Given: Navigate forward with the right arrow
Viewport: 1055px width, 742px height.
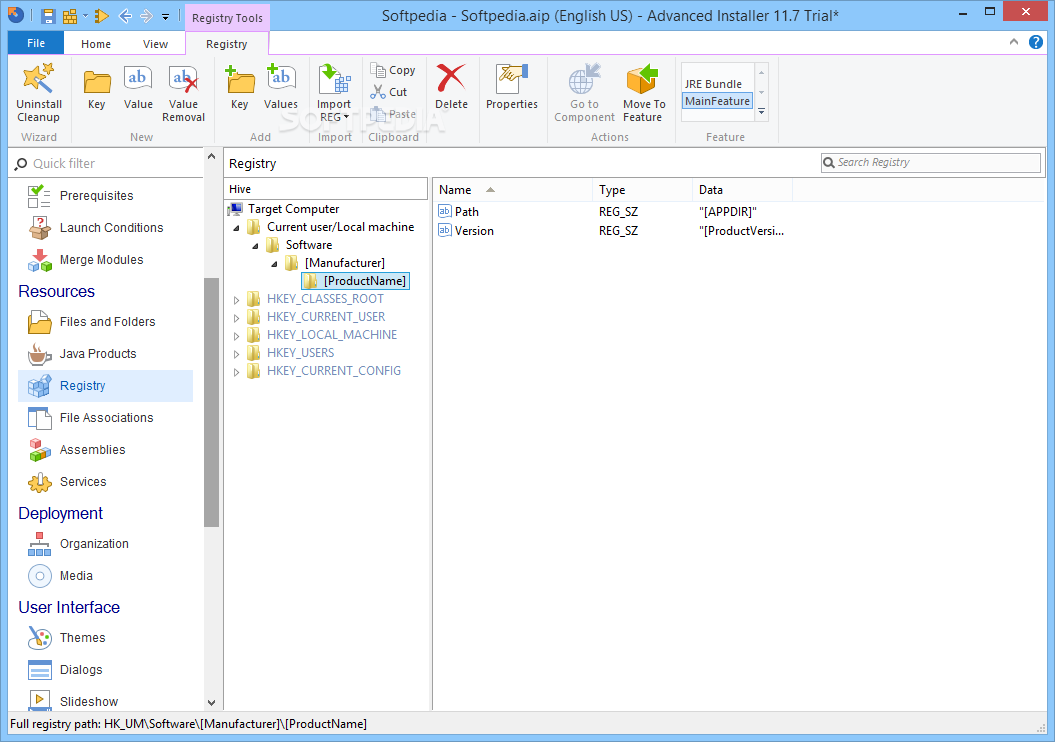Looking at the screenshot, I should [x=146, y=16].
